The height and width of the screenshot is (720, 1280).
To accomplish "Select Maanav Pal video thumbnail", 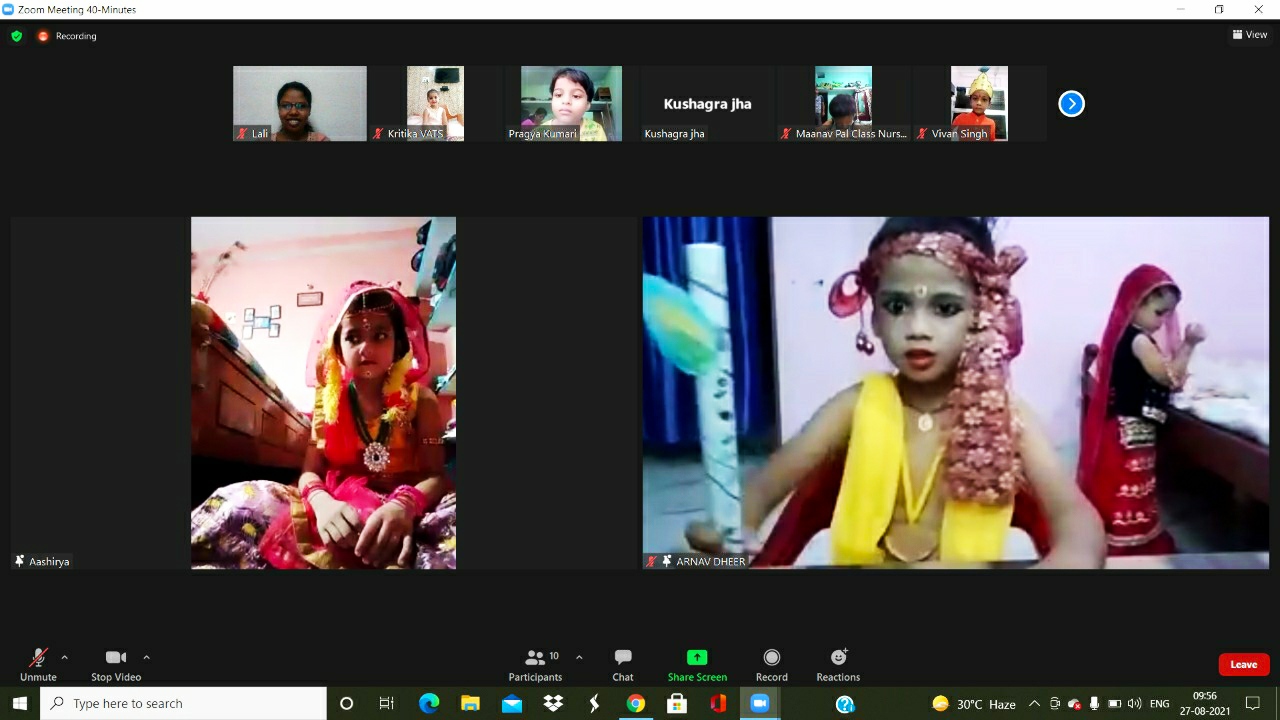I will pyautogui.click(x=843, y=103).
